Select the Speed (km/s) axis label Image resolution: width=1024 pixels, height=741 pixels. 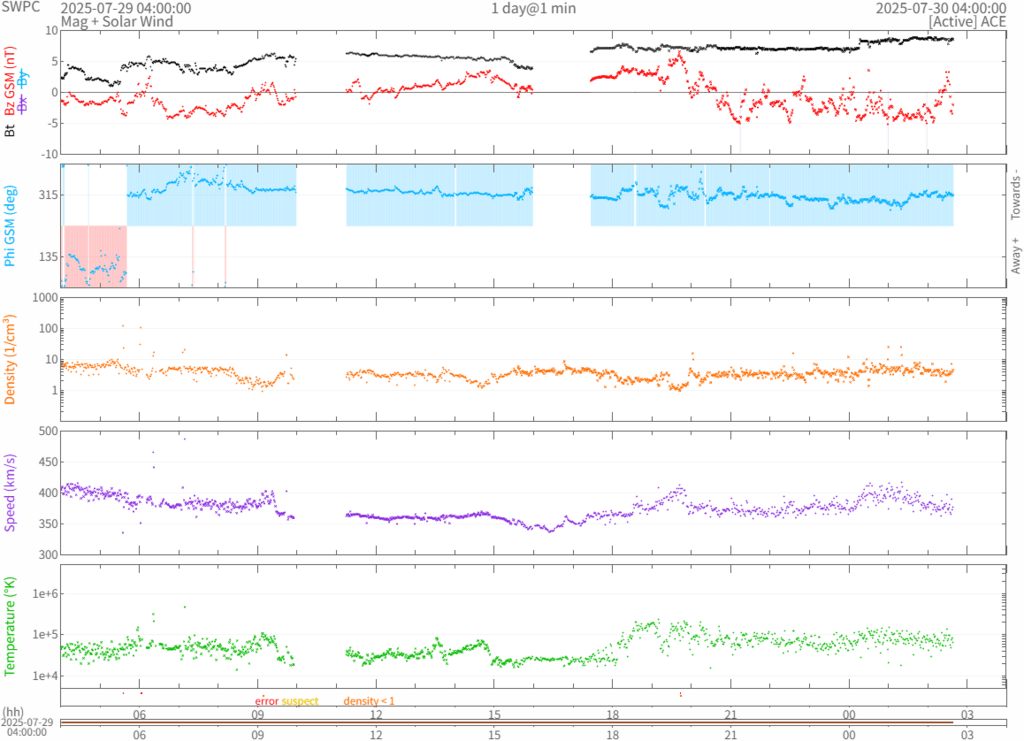click(10, 492)
